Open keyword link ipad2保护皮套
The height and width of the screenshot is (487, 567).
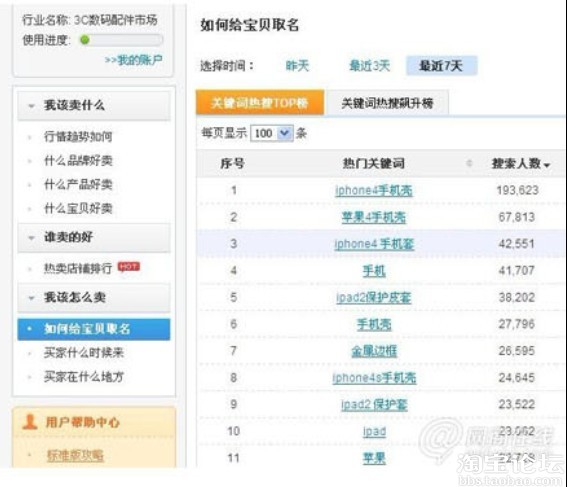tap(374, 298)
